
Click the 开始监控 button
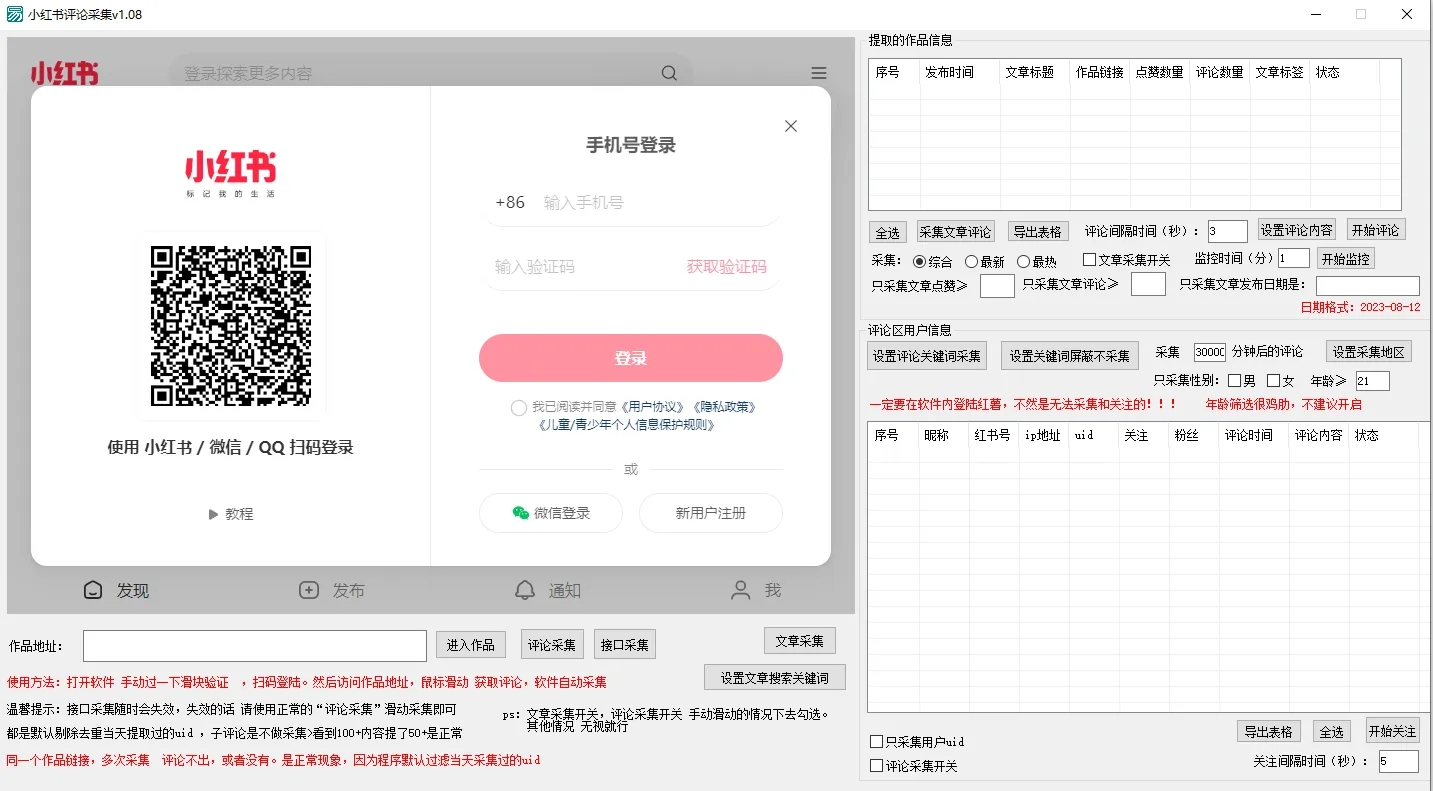click(x=1345, y=259)
